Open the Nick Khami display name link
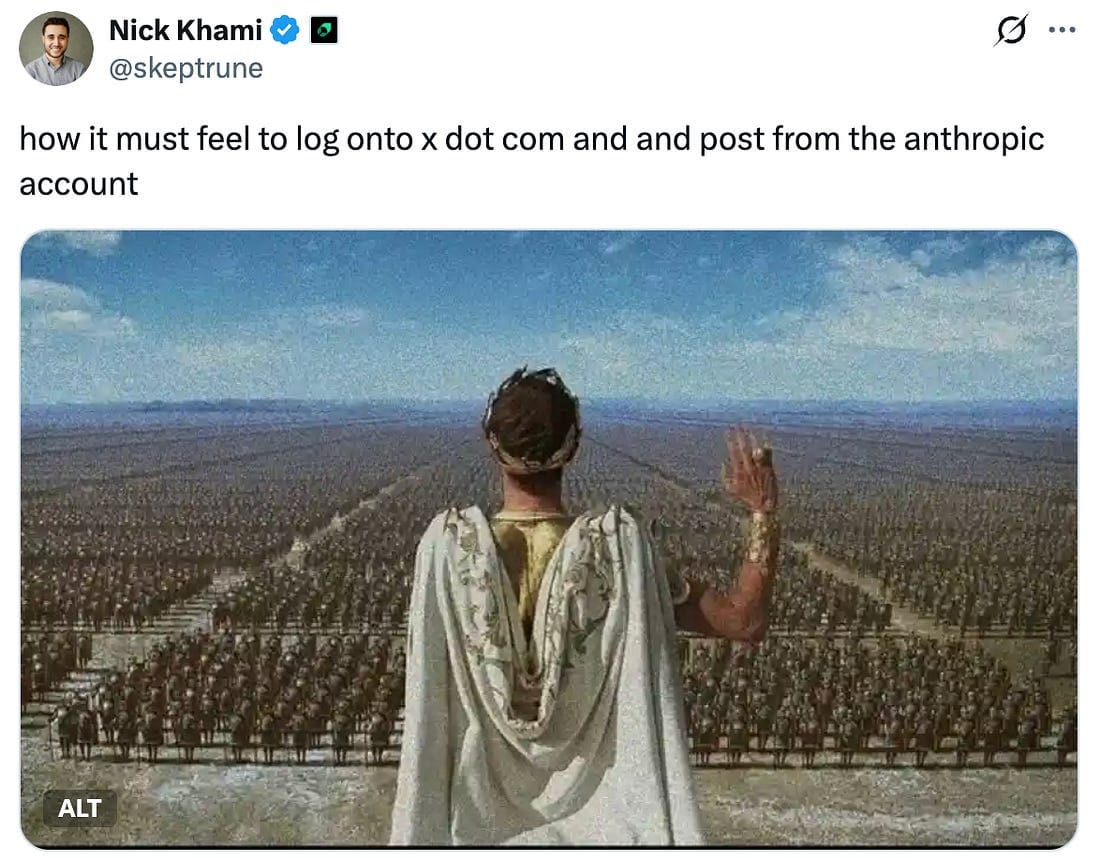The height and width of the screenshot is (858, 1100). click(186, 30)
